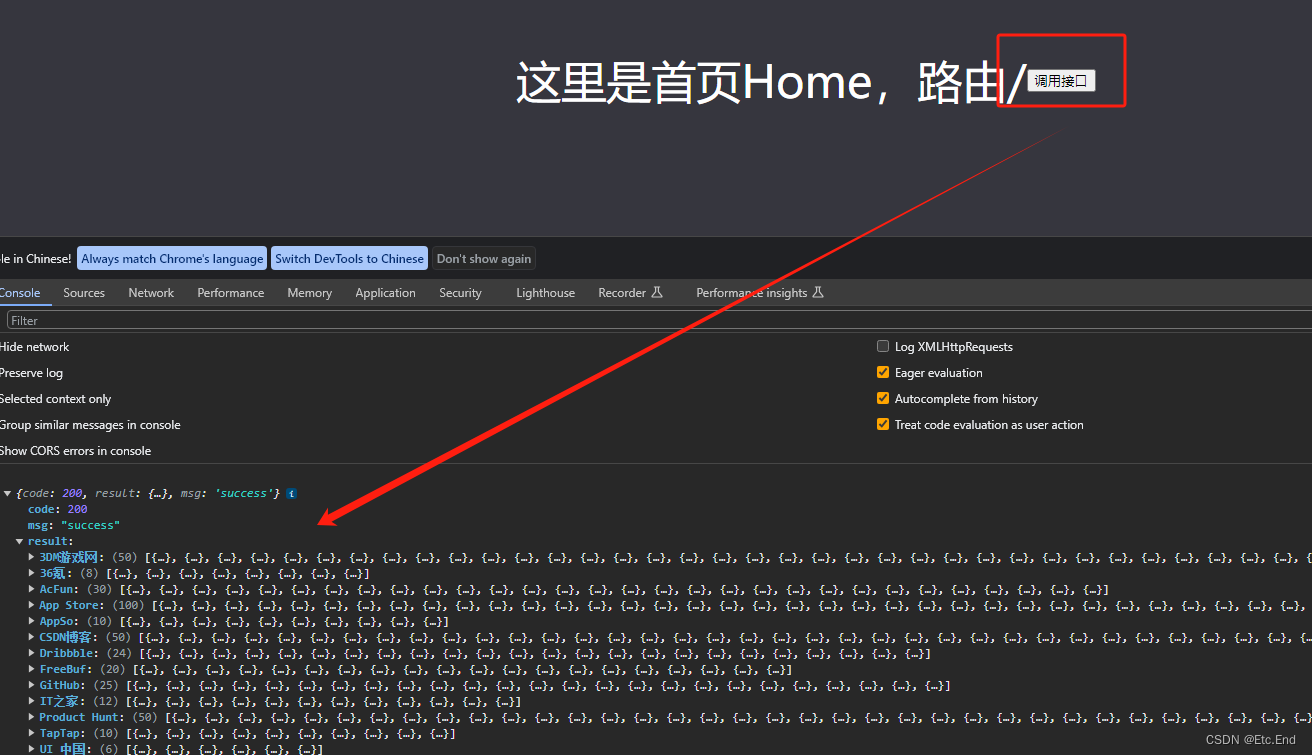Click the Recorder tab's flask icon
Viewport: 1312px width, 755px height.
657,293
